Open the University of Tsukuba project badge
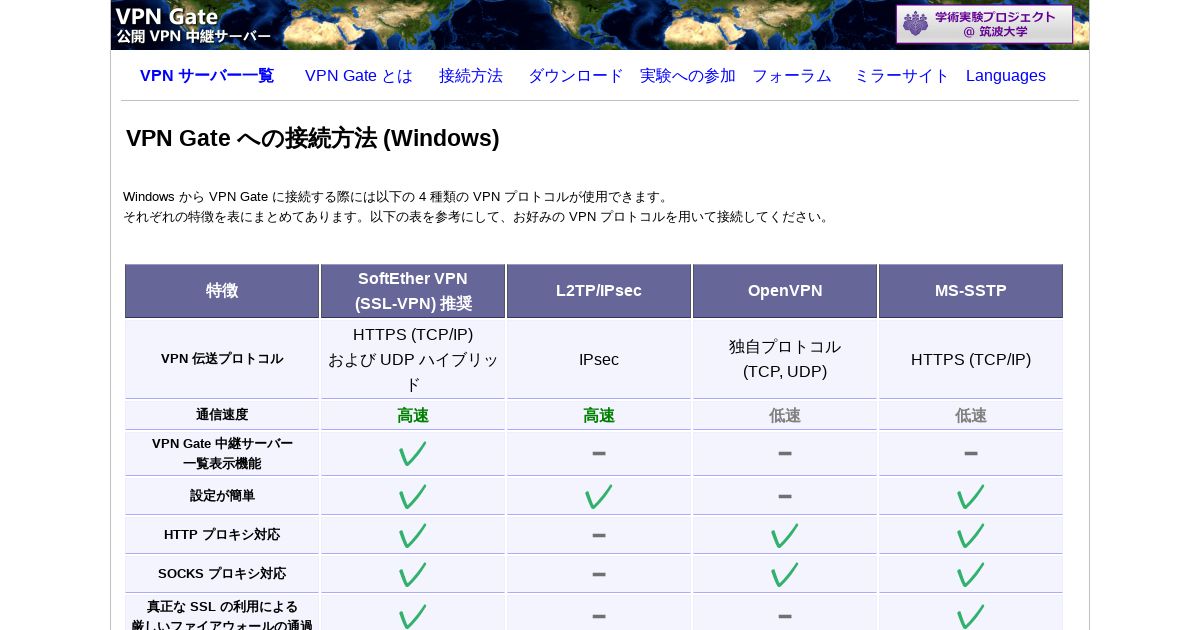The width and height of the screenshot is (1200, 630). pos(984,24)
